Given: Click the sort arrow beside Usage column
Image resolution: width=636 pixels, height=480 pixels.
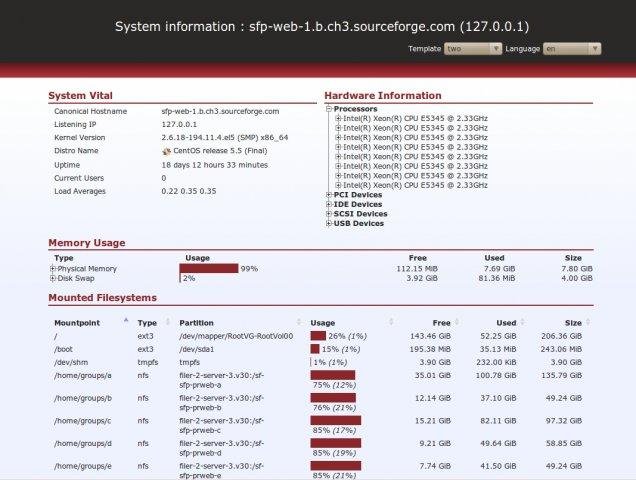Looking at the screenshot, I should [x=391, y=322].
